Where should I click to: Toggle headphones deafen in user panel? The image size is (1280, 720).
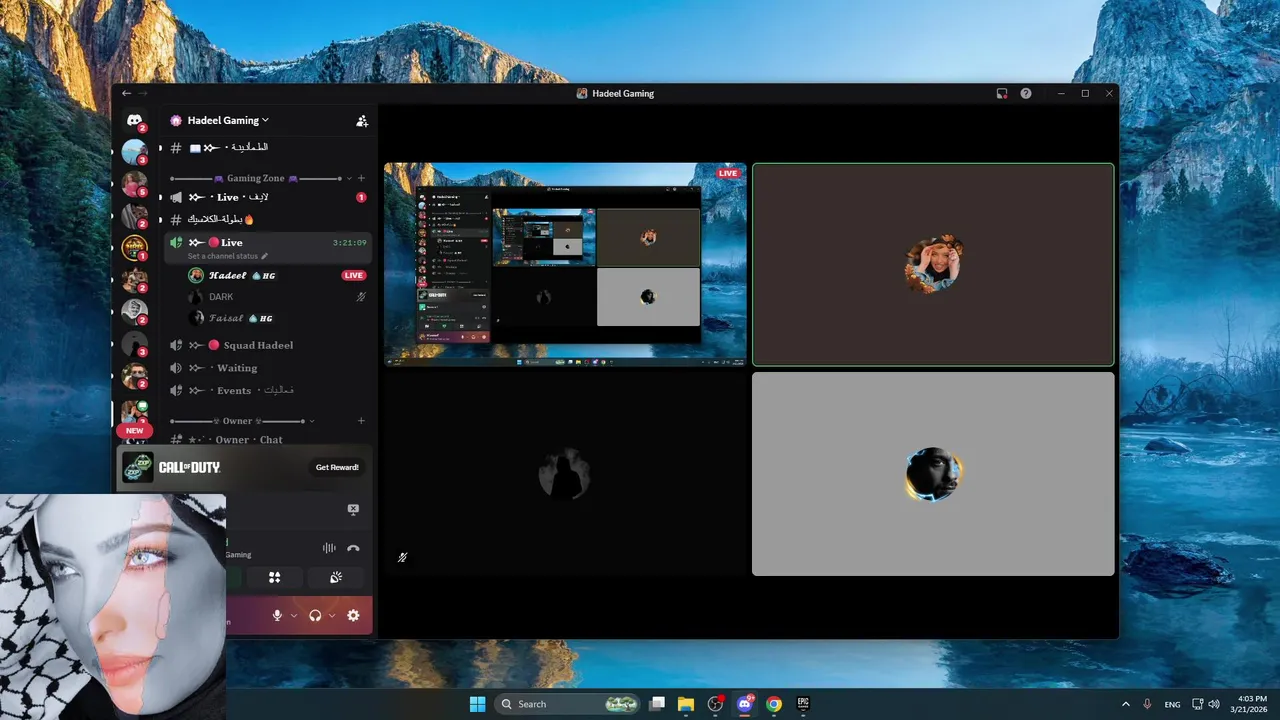click(316, 616)
